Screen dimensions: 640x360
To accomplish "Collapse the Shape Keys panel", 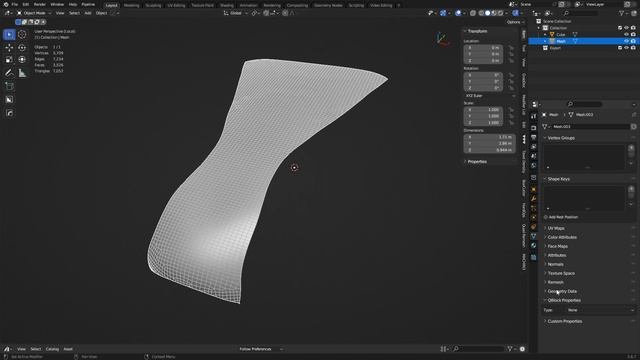I will pos(558,179).
